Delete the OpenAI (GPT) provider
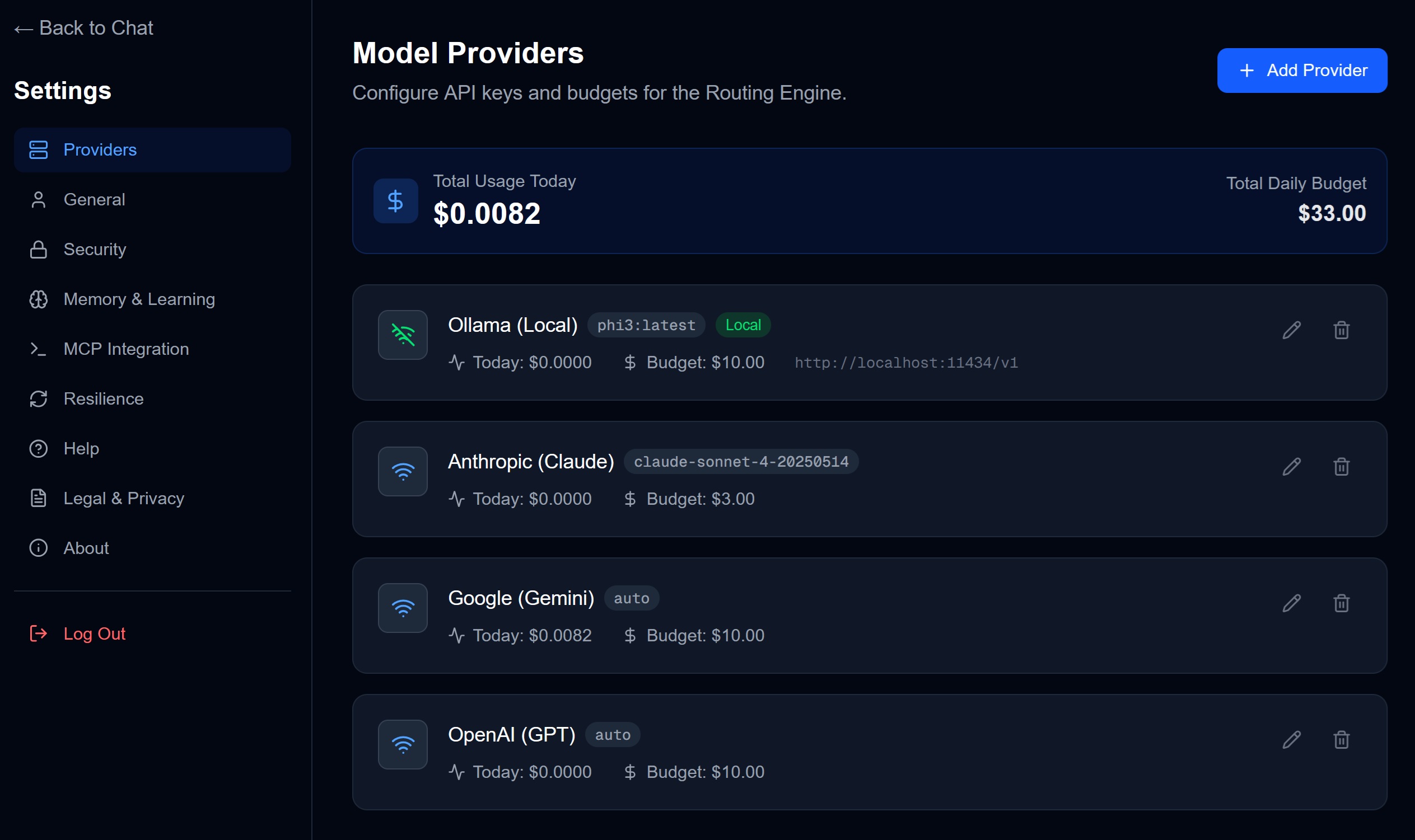This screenshot has width=1415, height=840. (1341, 739)
